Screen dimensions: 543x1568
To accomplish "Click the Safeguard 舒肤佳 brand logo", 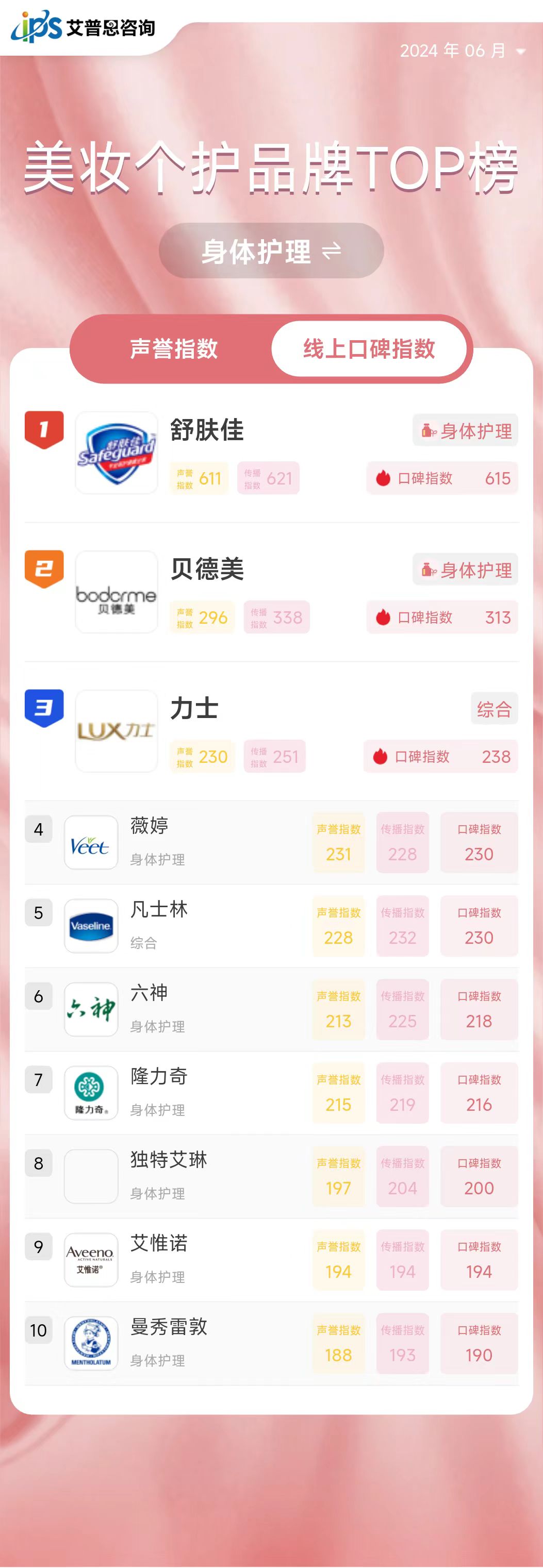I will 116,452.
